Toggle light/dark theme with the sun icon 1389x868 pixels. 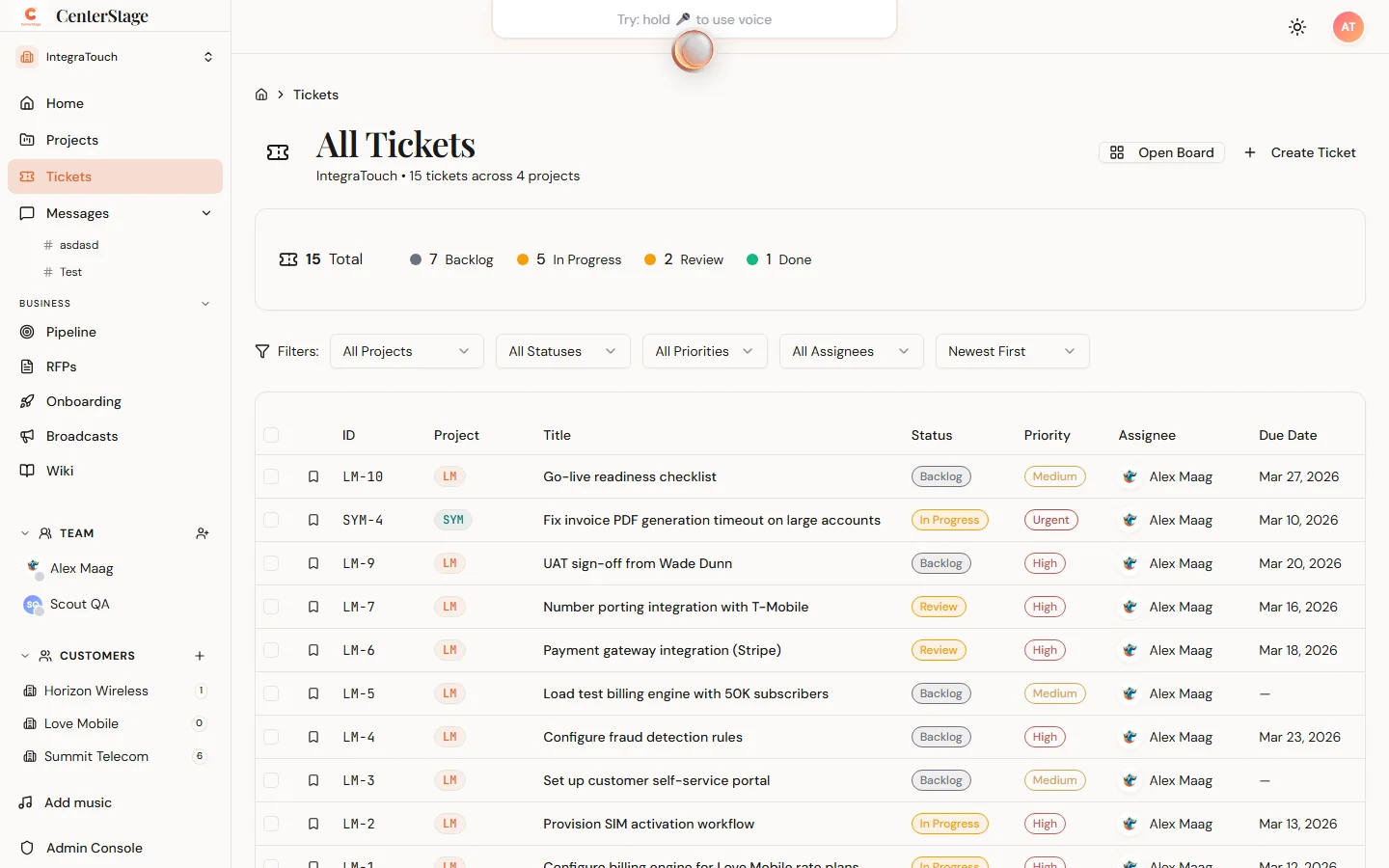point(1296,27)
